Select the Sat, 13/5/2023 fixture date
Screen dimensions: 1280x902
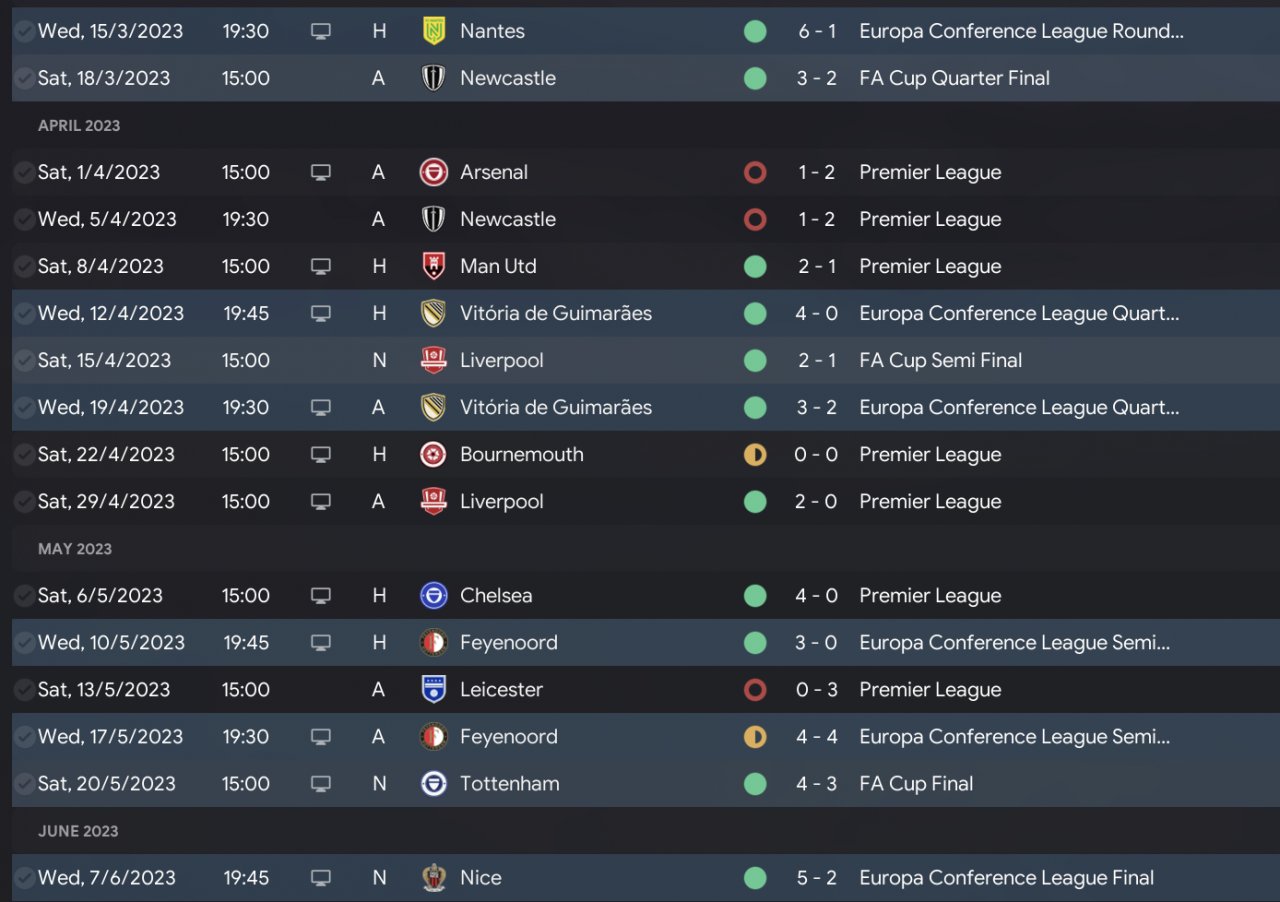coord(104,690)
